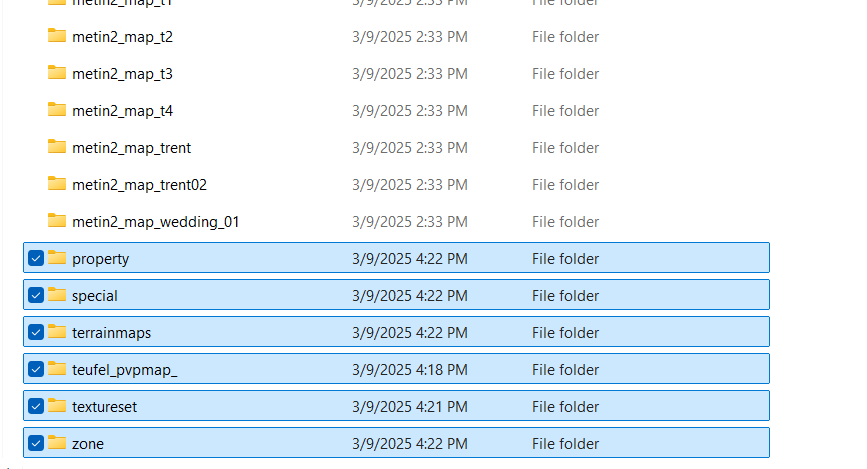Deselect the terrainmaps checkbox

pyautogui.click(x=36, y=333)
